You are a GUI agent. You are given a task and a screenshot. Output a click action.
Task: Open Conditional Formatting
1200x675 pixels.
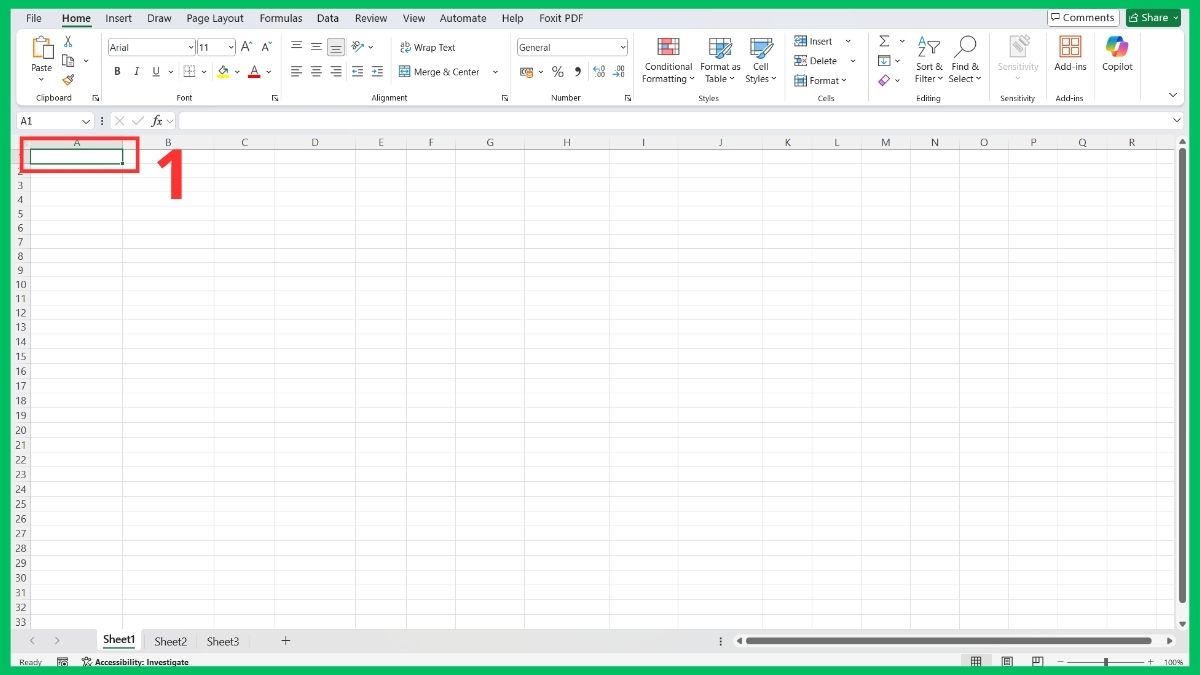(x=667, y=60)
